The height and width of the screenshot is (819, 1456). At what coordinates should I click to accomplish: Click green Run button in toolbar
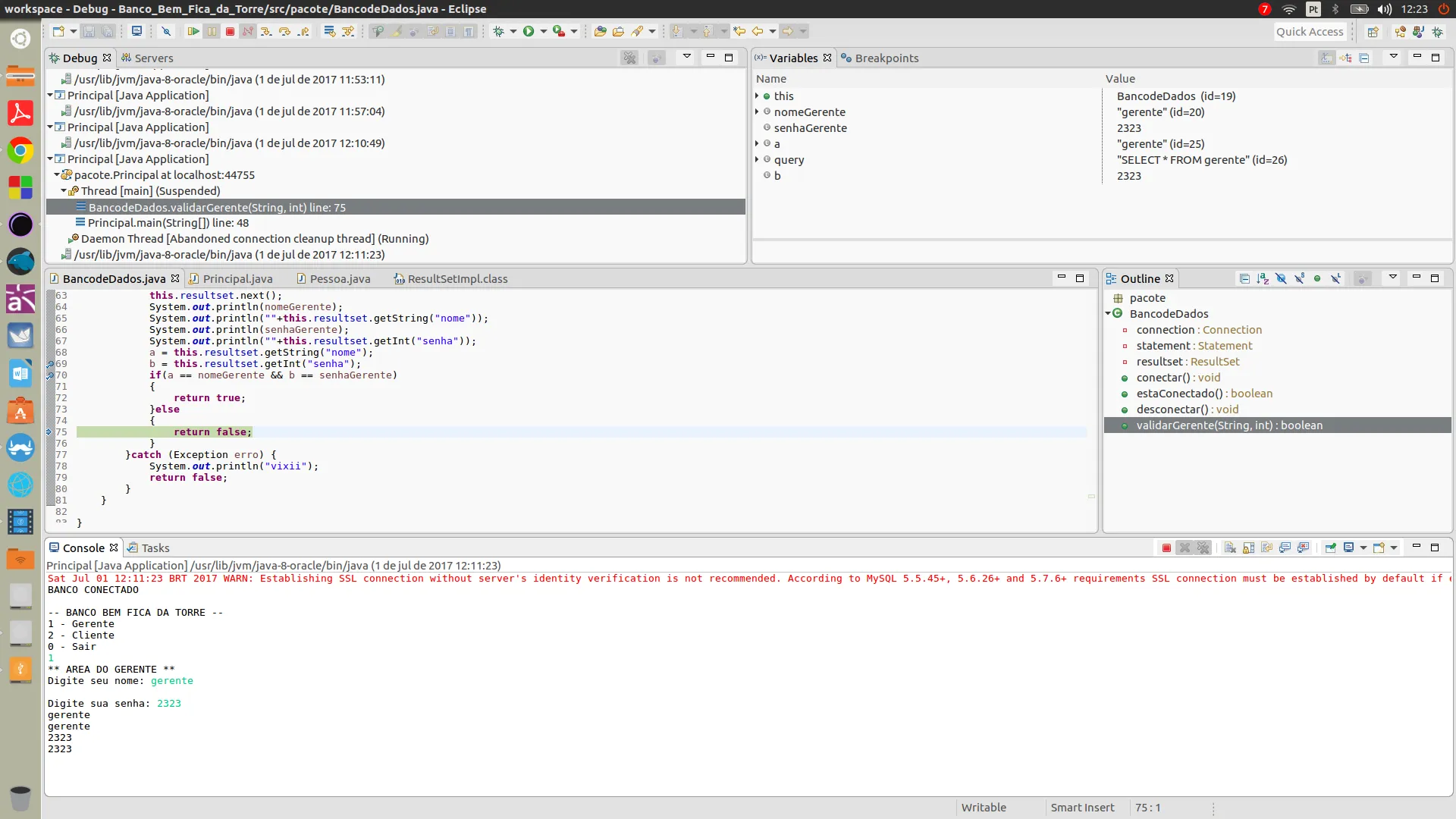(529, 31)
